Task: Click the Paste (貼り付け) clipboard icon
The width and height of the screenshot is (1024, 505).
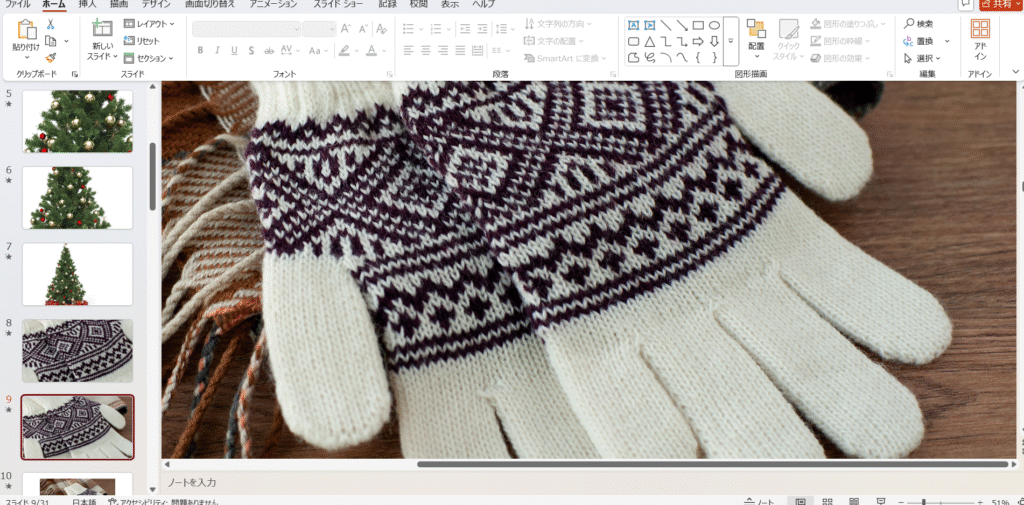Action: (26, 30)
